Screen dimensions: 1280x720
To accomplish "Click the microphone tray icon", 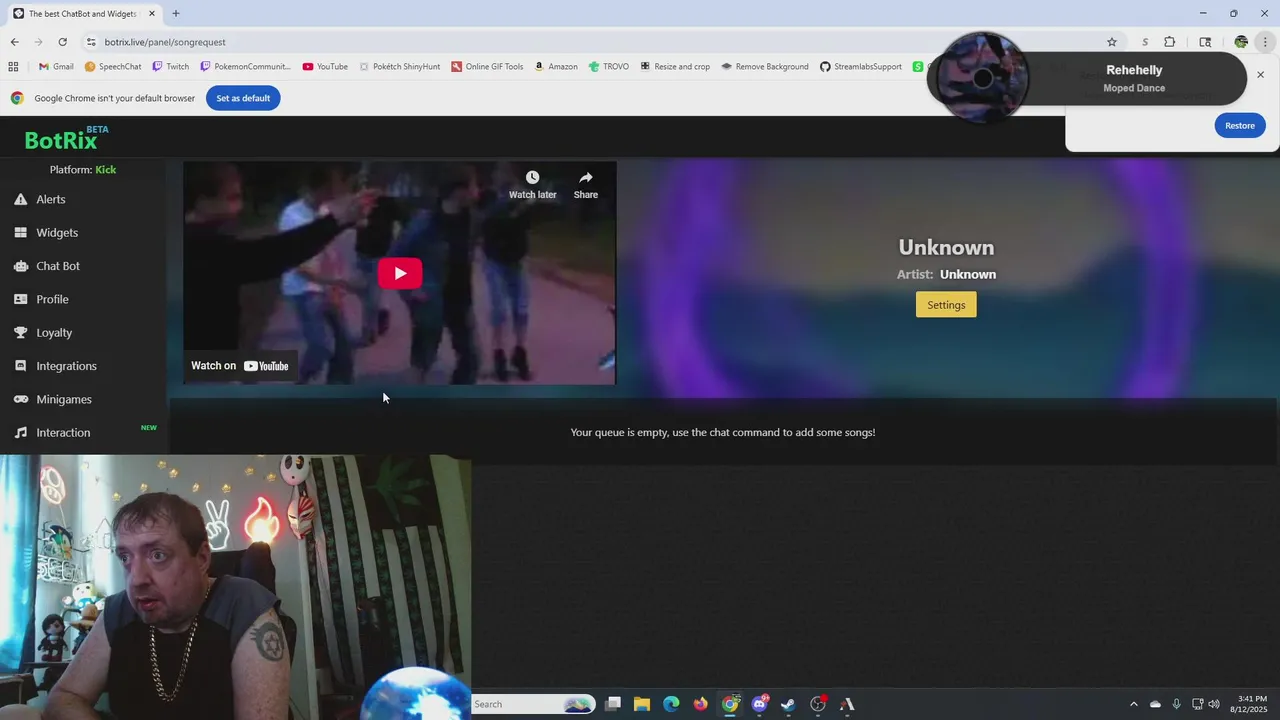I will coord(1176,704).
